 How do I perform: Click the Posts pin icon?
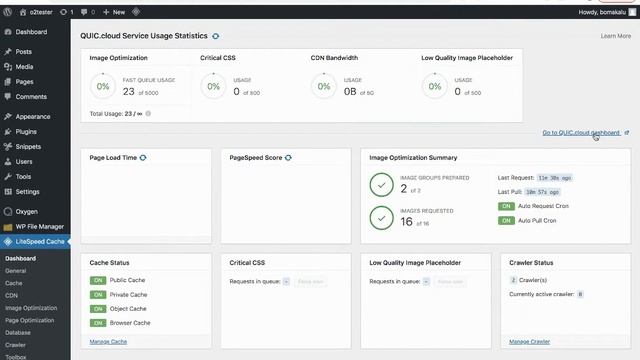click(x=8, y=52)
